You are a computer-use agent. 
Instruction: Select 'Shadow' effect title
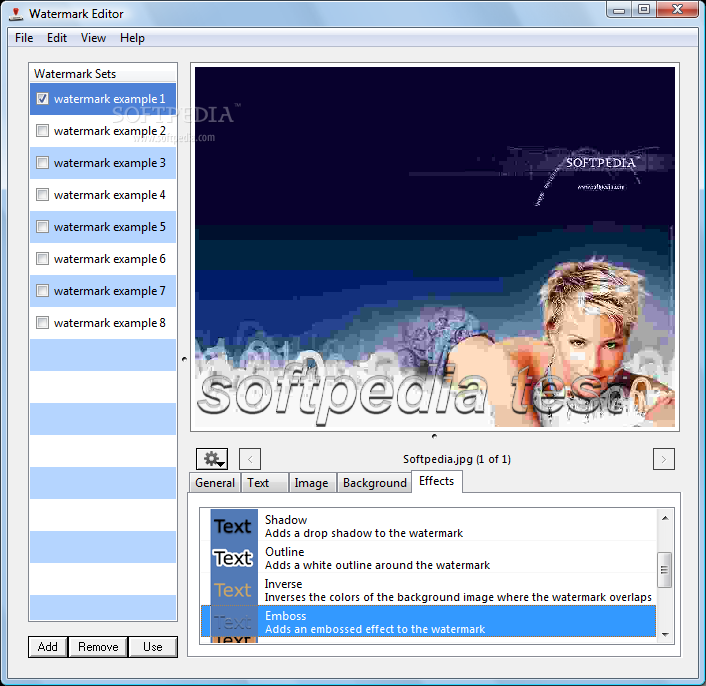[286, 519]
